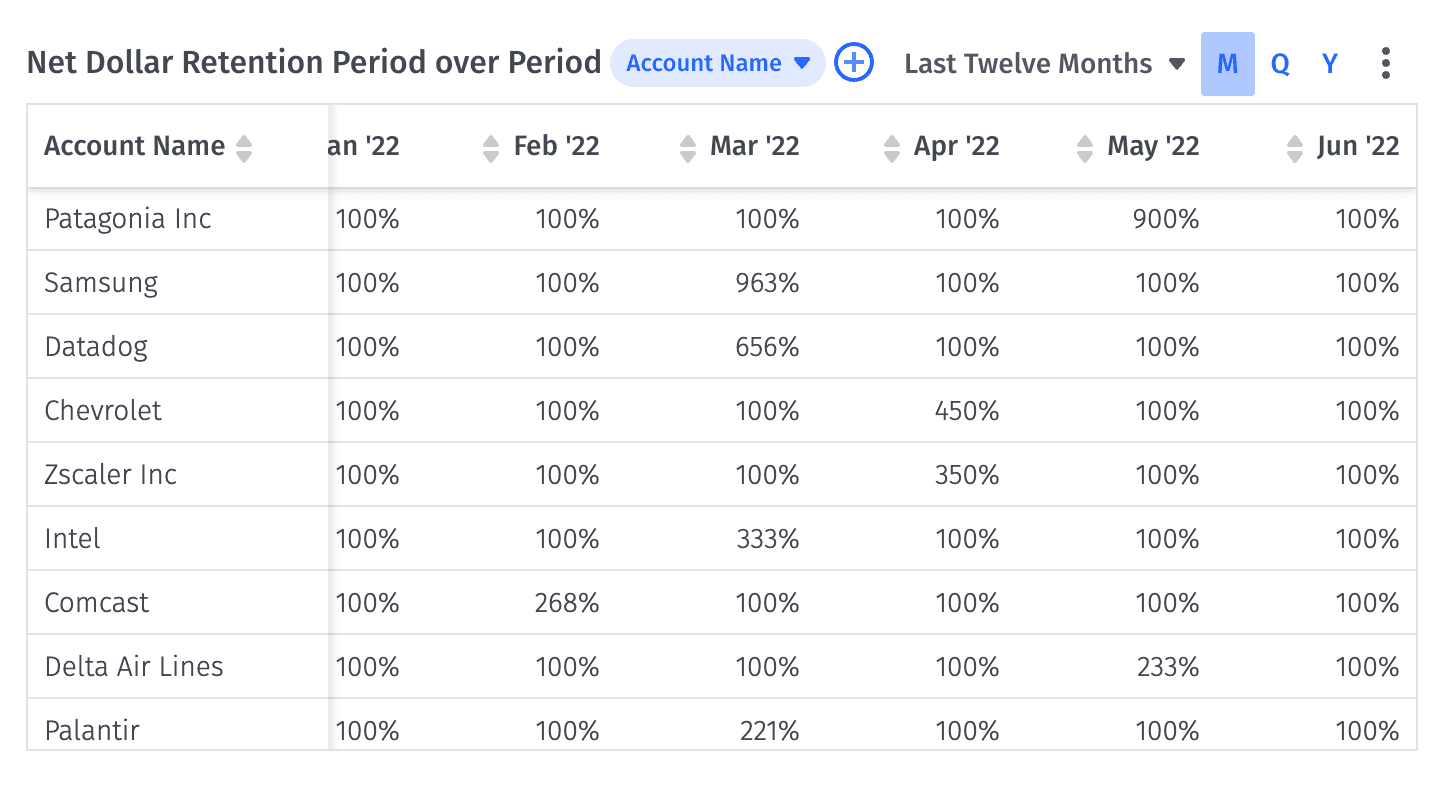Open the three-dot options menu
The height and width of the screenshot is (790, 1454).
coord(1386,62)
